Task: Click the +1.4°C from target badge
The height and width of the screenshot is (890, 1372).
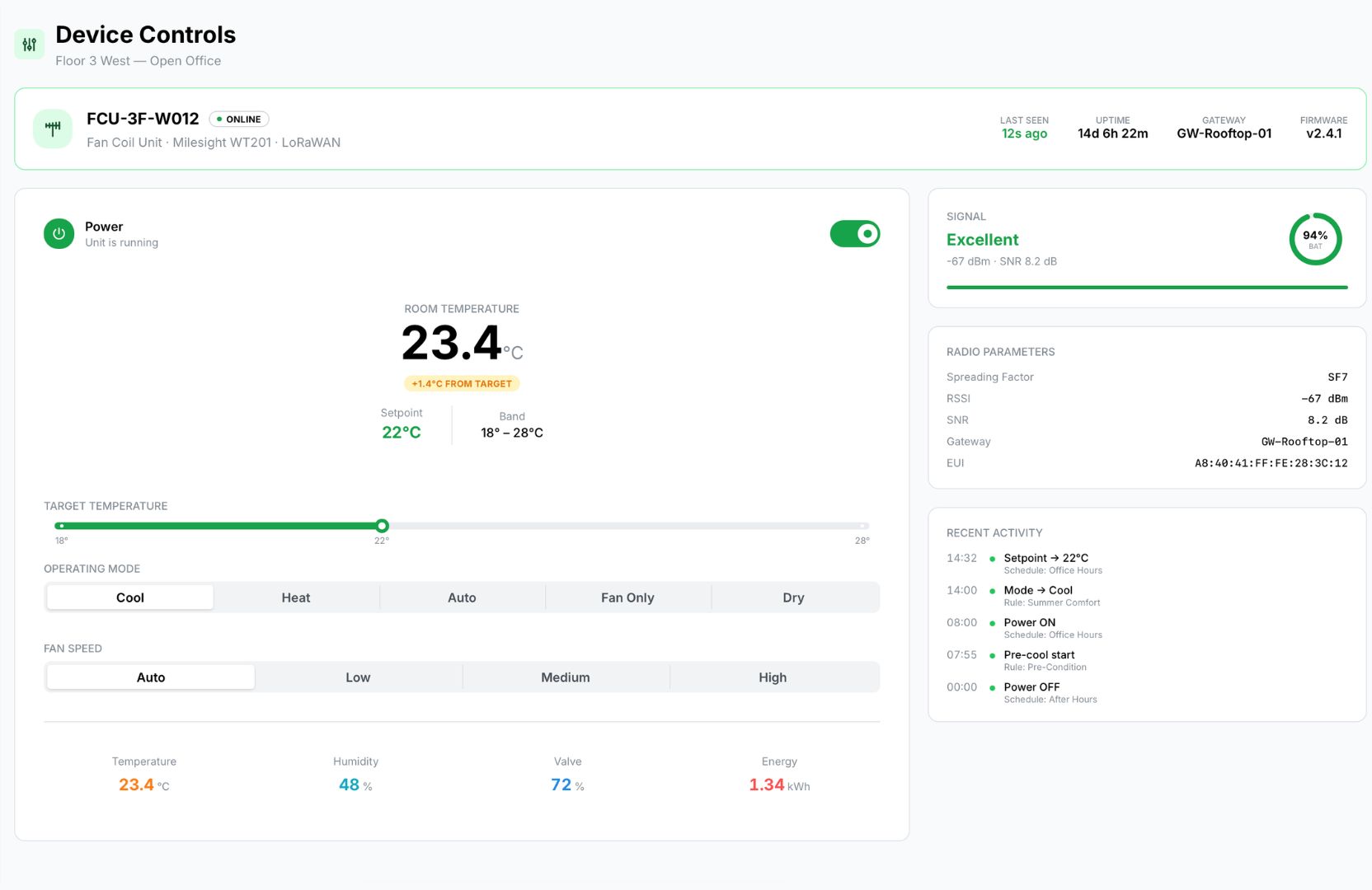Action: 462,384
